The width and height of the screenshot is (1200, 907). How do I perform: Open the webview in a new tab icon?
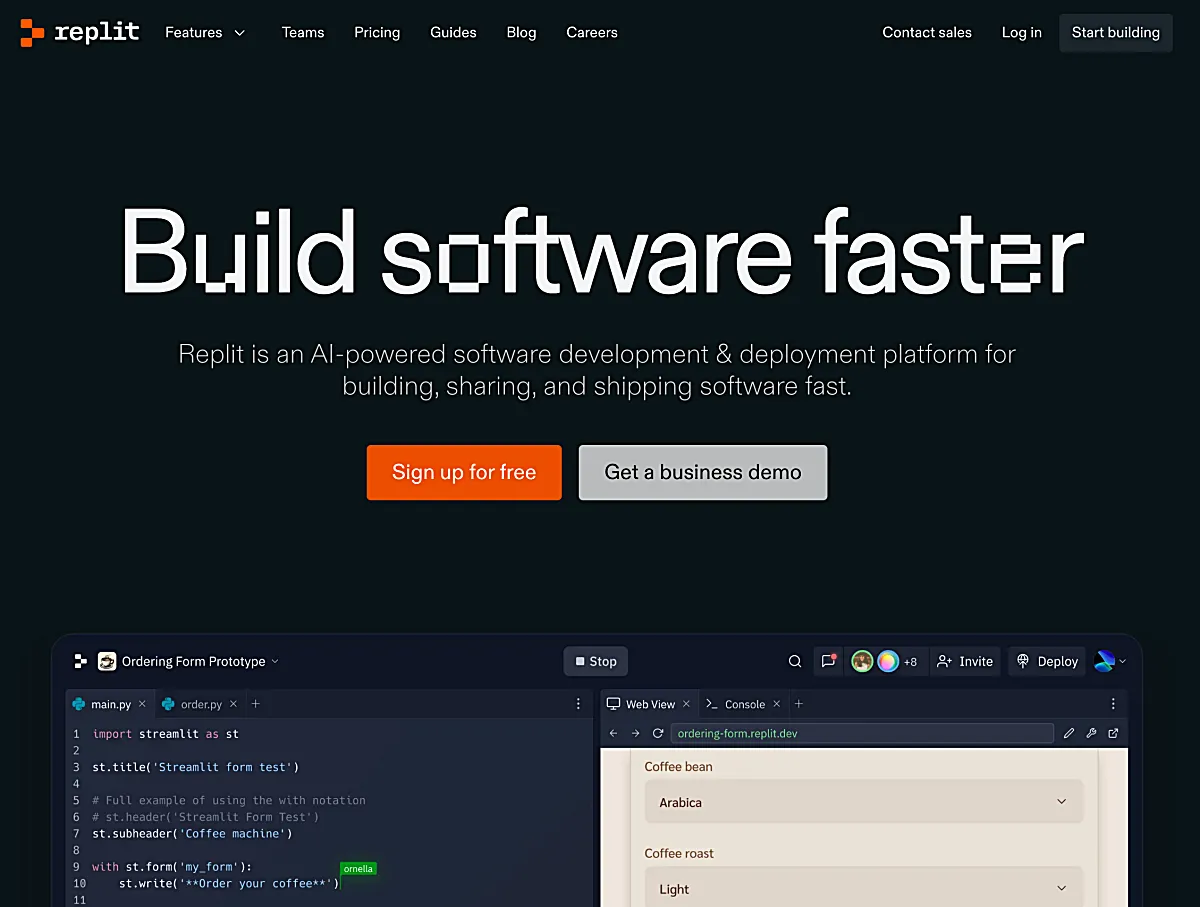pos(1113,733)
